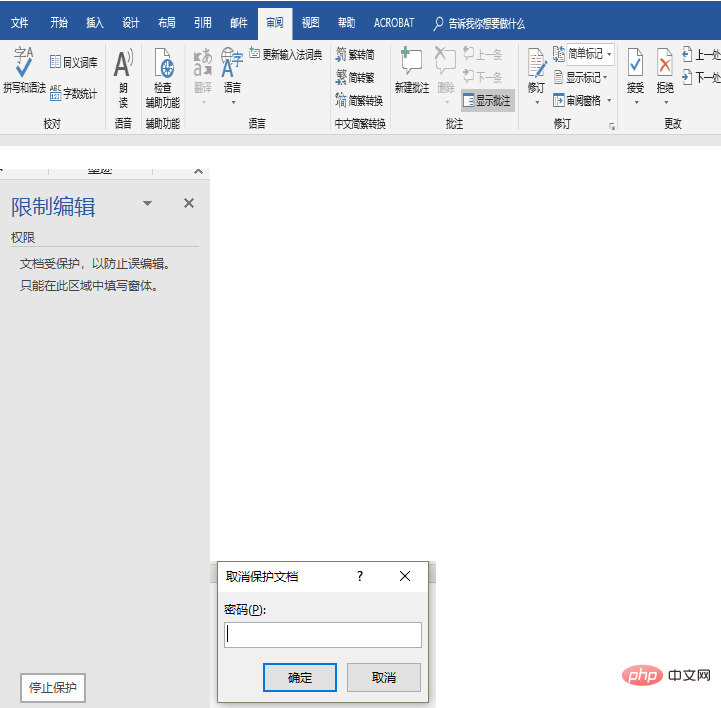The width and height of the screenshot is (721, 708).
Task: Click the OK (确定) button in dialog
Action: (300, 677)
